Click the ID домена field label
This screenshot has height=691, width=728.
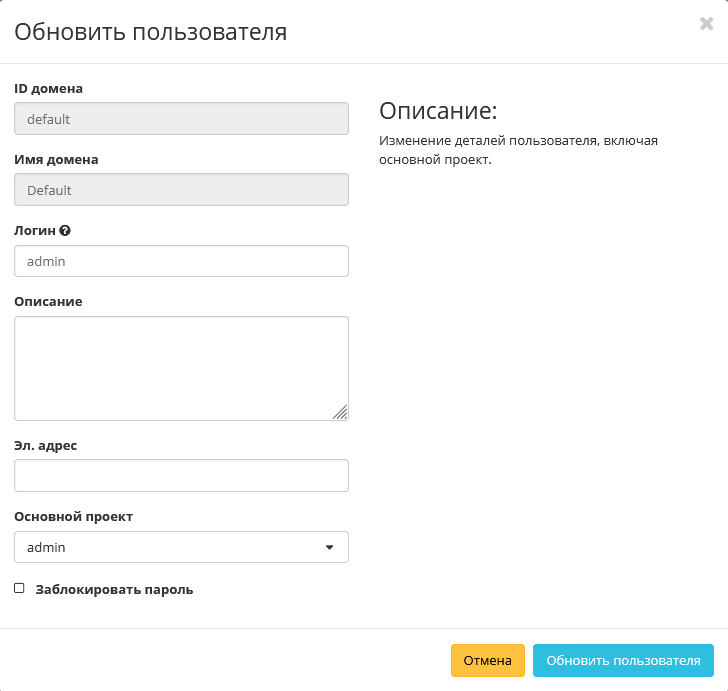point(49,88)
